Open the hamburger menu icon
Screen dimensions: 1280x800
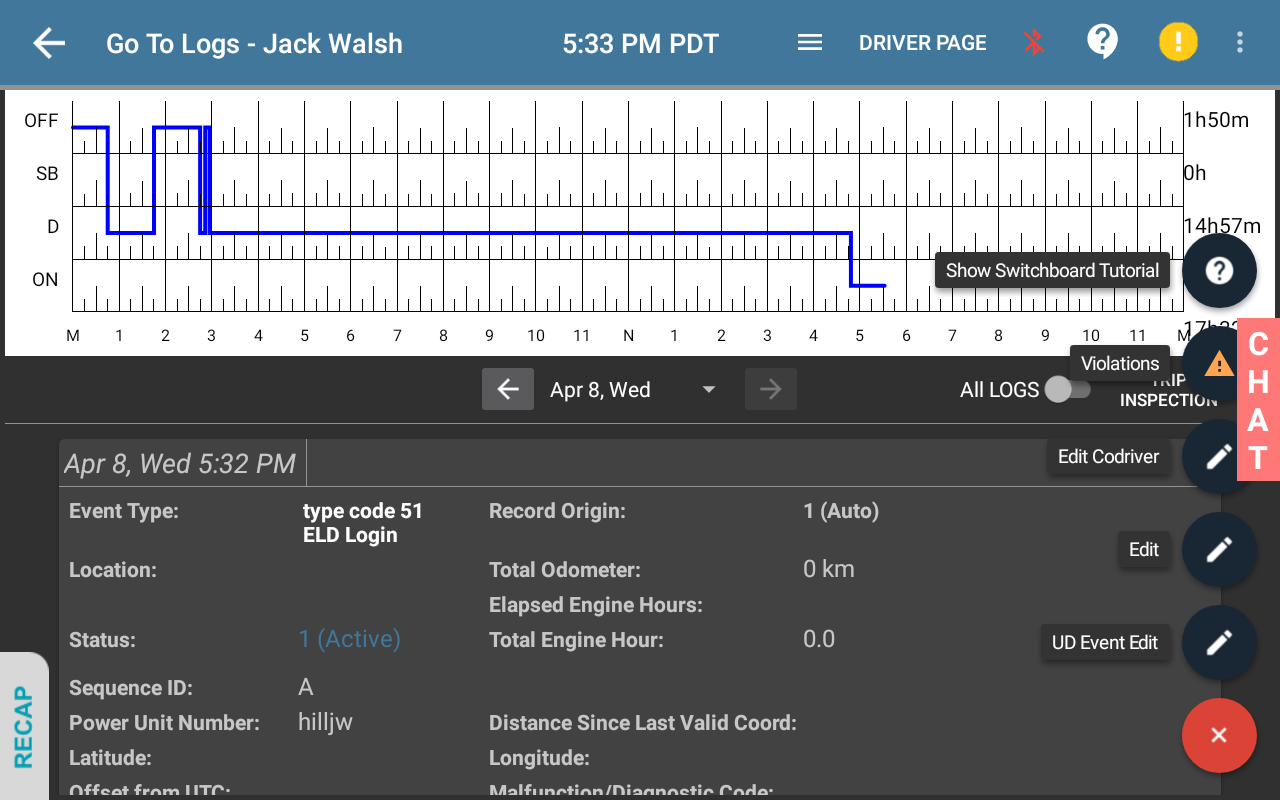pos(809,43)
